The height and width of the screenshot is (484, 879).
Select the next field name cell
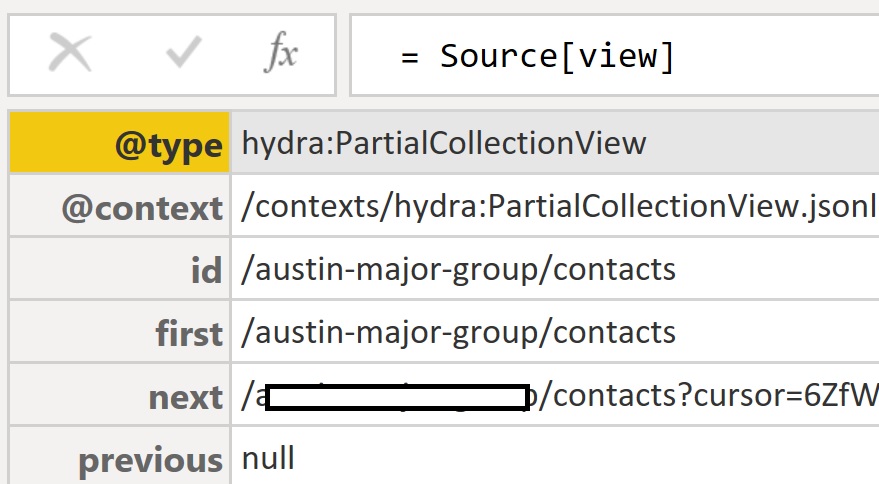tap(120, 395)
